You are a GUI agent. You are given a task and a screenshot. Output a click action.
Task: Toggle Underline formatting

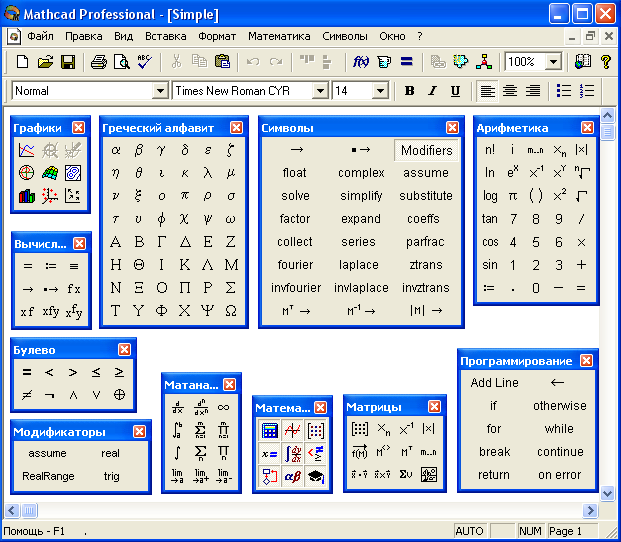(x=455, y=91)
